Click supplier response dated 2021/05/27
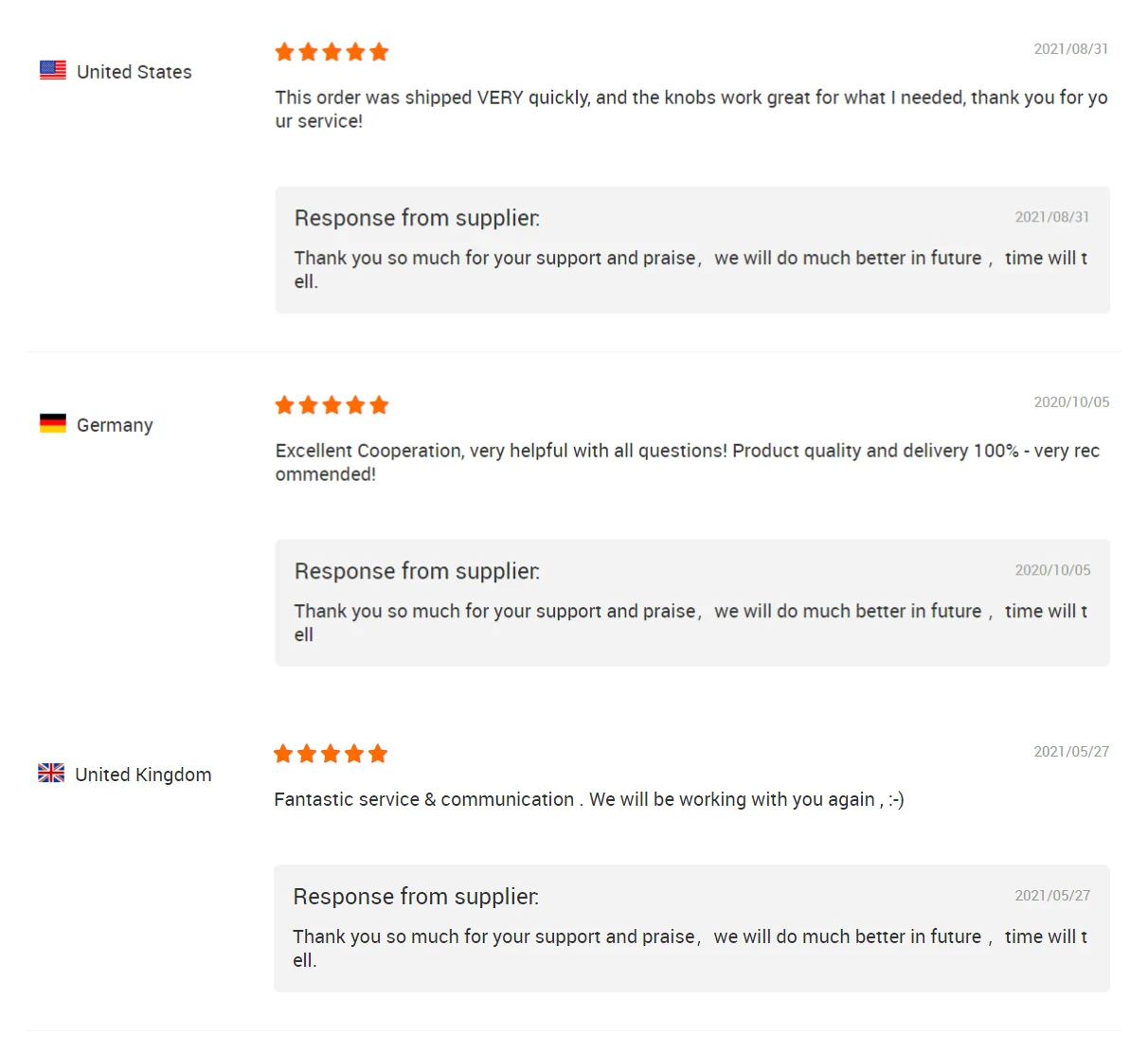This screenshot has height=1052, width=1148. [x=690, y=947]
